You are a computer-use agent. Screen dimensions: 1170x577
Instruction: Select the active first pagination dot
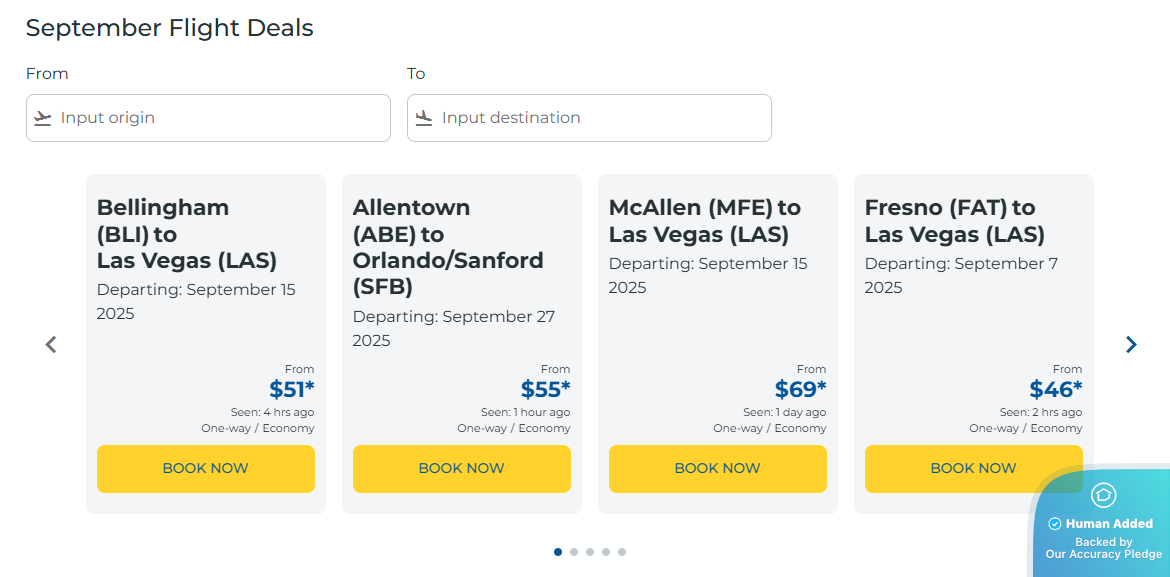(x=558, y=551)
